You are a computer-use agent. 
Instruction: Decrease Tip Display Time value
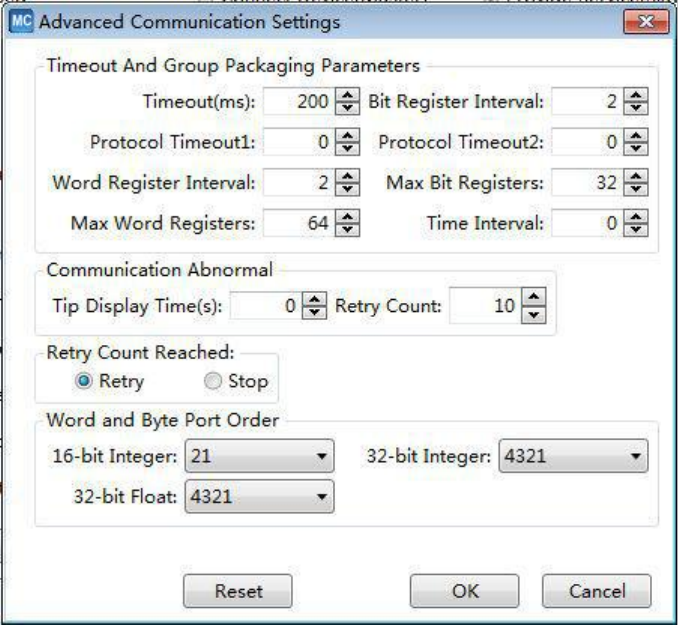pos(316,312)
